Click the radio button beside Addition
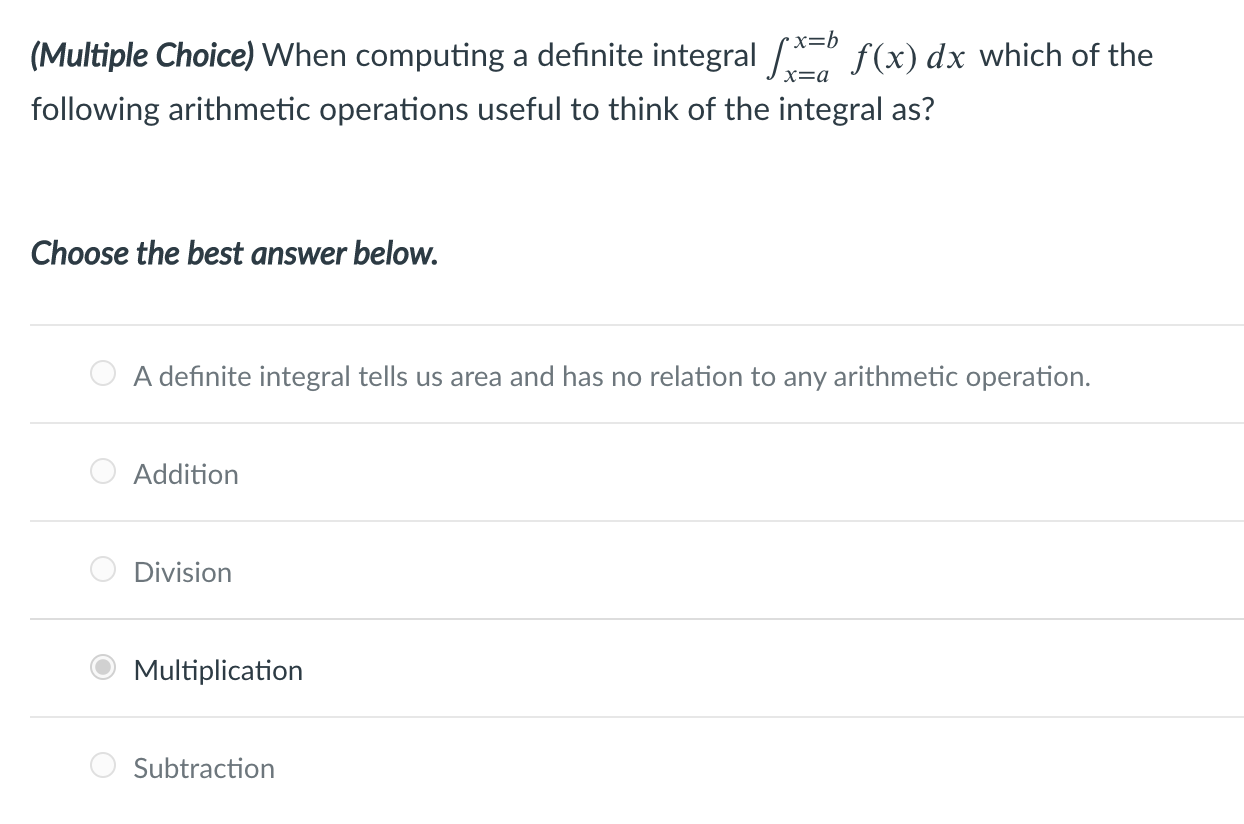The height and width of the screenshot is (824, 1244). coord(102,471)
